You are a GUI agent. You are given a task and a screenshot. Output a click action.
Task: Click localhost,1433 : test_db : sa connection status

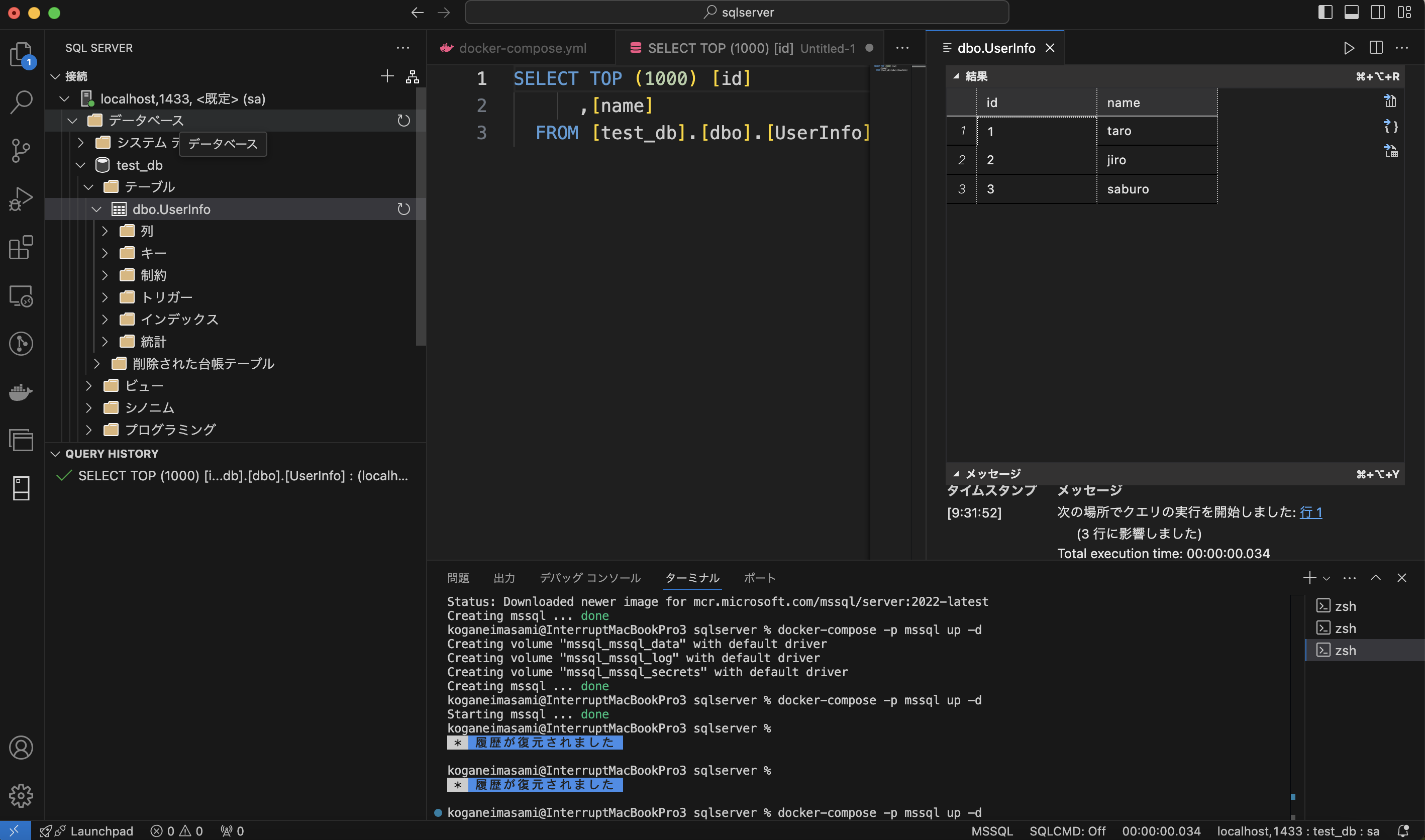point(1298,831)
